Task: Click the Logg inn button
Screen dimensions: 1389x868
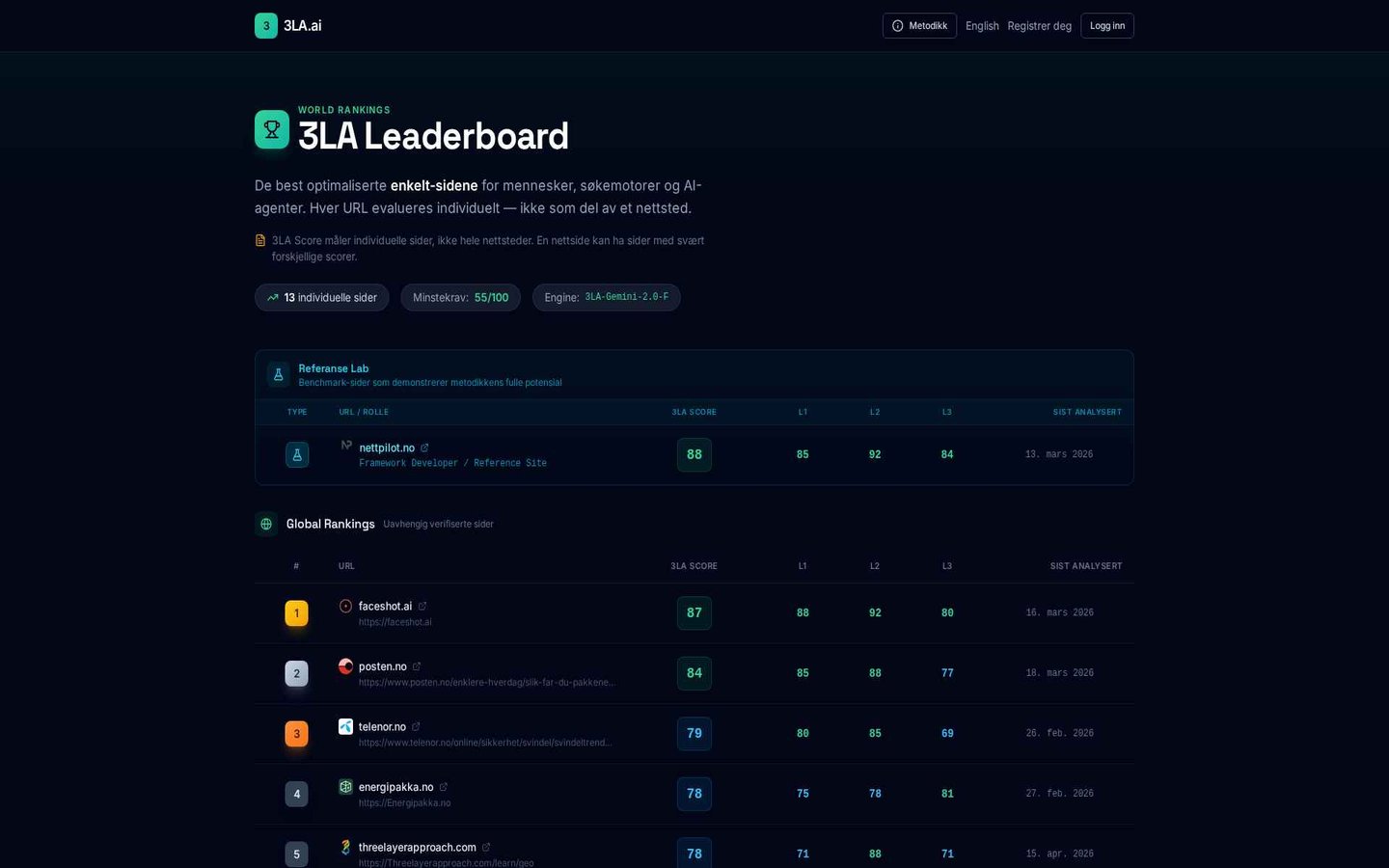Action: click(1107, 26)
